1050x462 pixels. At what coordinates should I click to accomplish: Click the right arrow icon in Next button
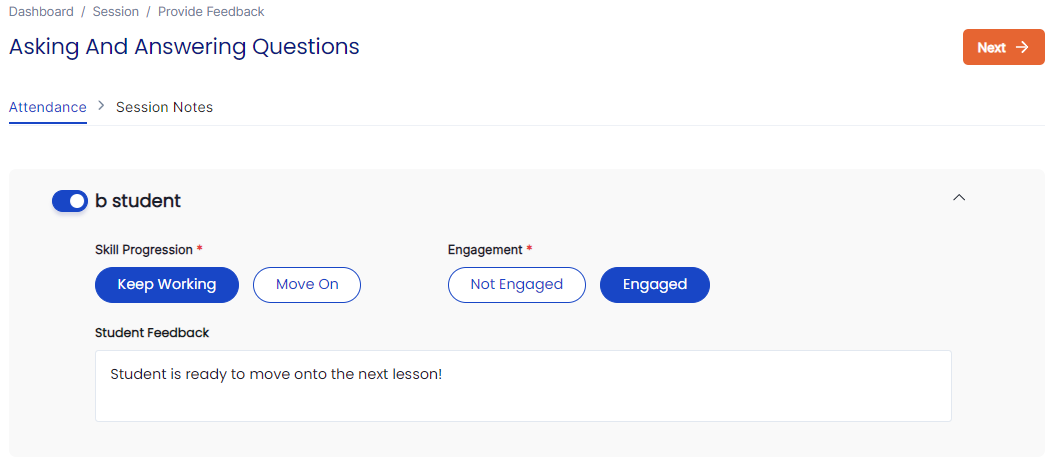tap(1022, 47)
